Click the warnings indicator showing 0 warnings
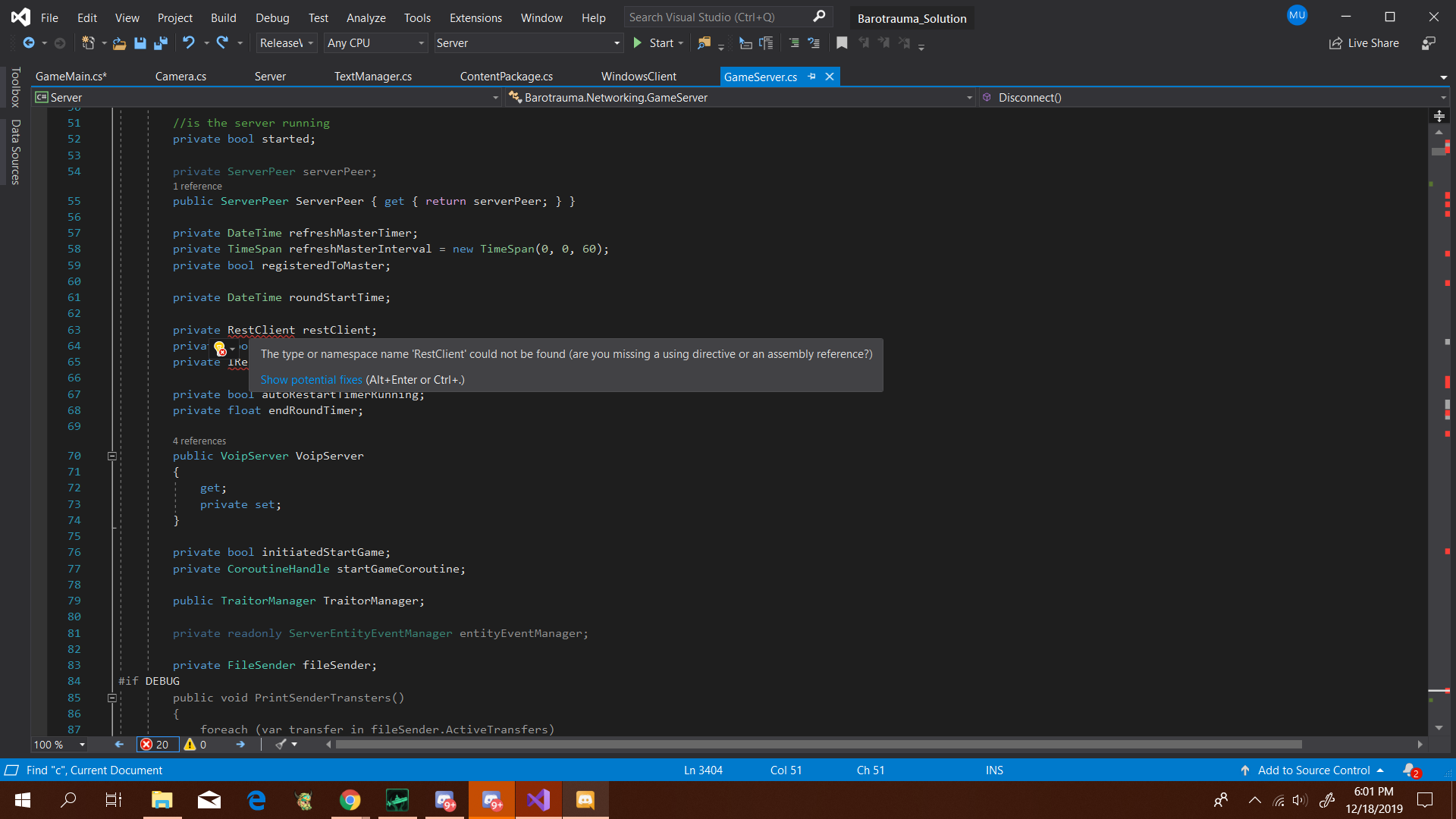Viewport: 1456px width, 819px height. click(x=196, y=745)
